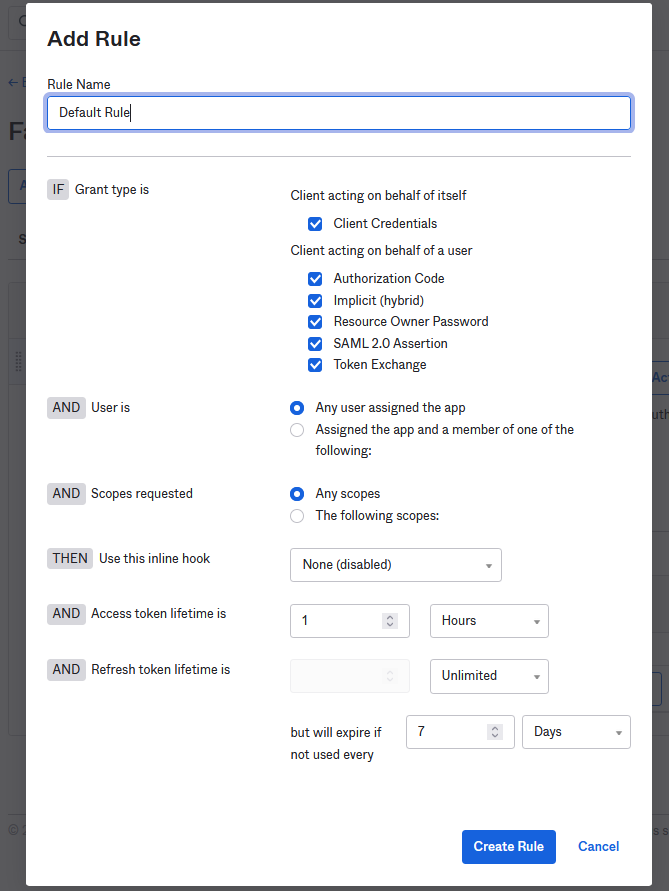Open the access token Hours unit dropdown
The width and height of the screenshot is (669, 891).
[x=489, y=621]
